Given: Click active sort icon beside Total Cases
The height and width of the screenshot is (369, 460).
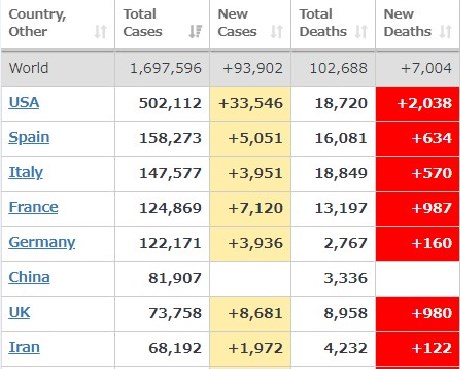Looking at the screenshot, I should tap(195, 31).
